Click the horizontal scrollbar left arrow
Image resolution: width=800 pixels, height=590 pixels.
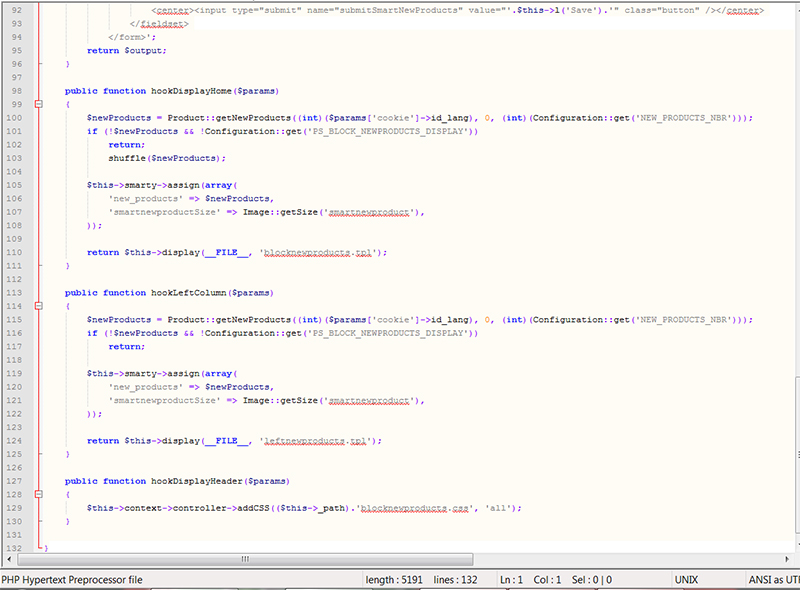[x=9, y=559]
